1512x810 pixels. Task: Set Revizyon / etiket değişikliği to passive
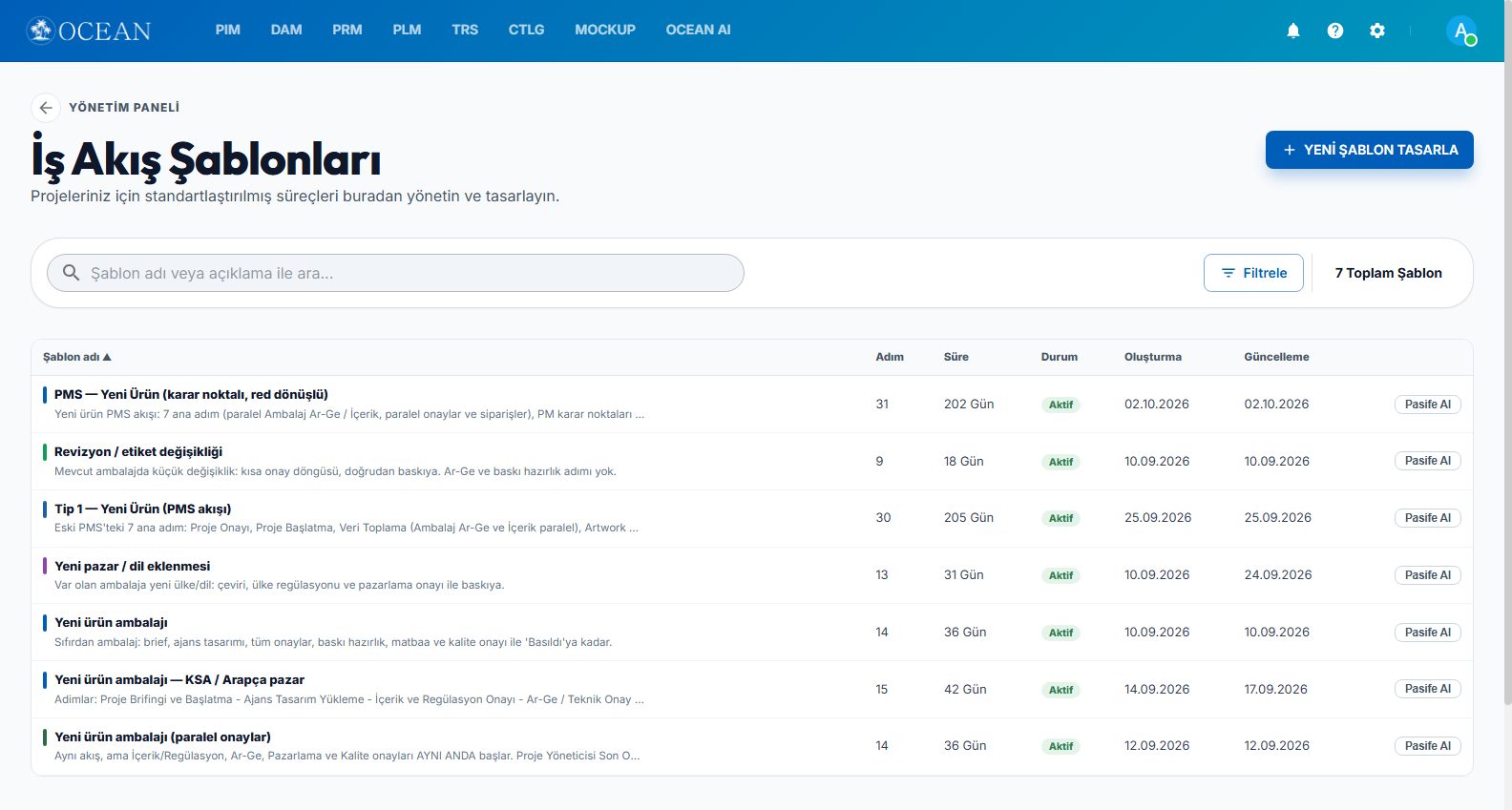[x=1428, y=461]
